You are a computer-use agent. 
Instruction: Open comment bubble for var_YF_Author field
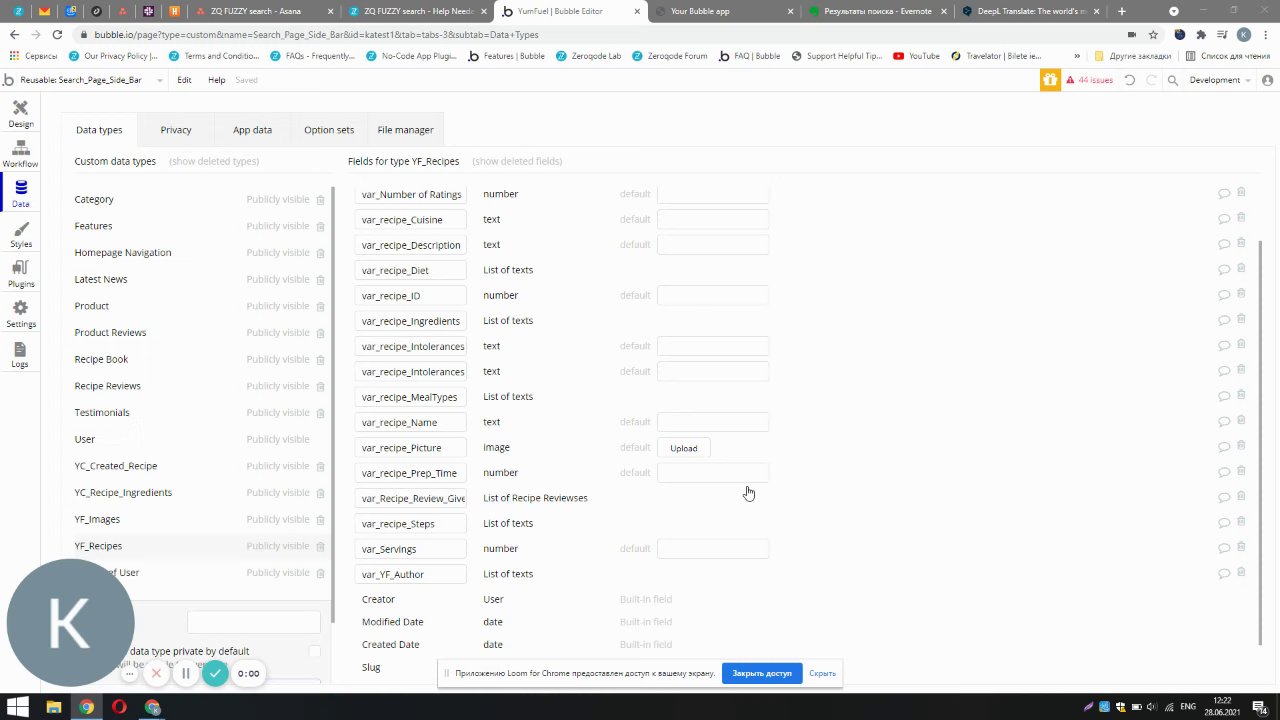pyautogui.click(x=1224, y=574)
